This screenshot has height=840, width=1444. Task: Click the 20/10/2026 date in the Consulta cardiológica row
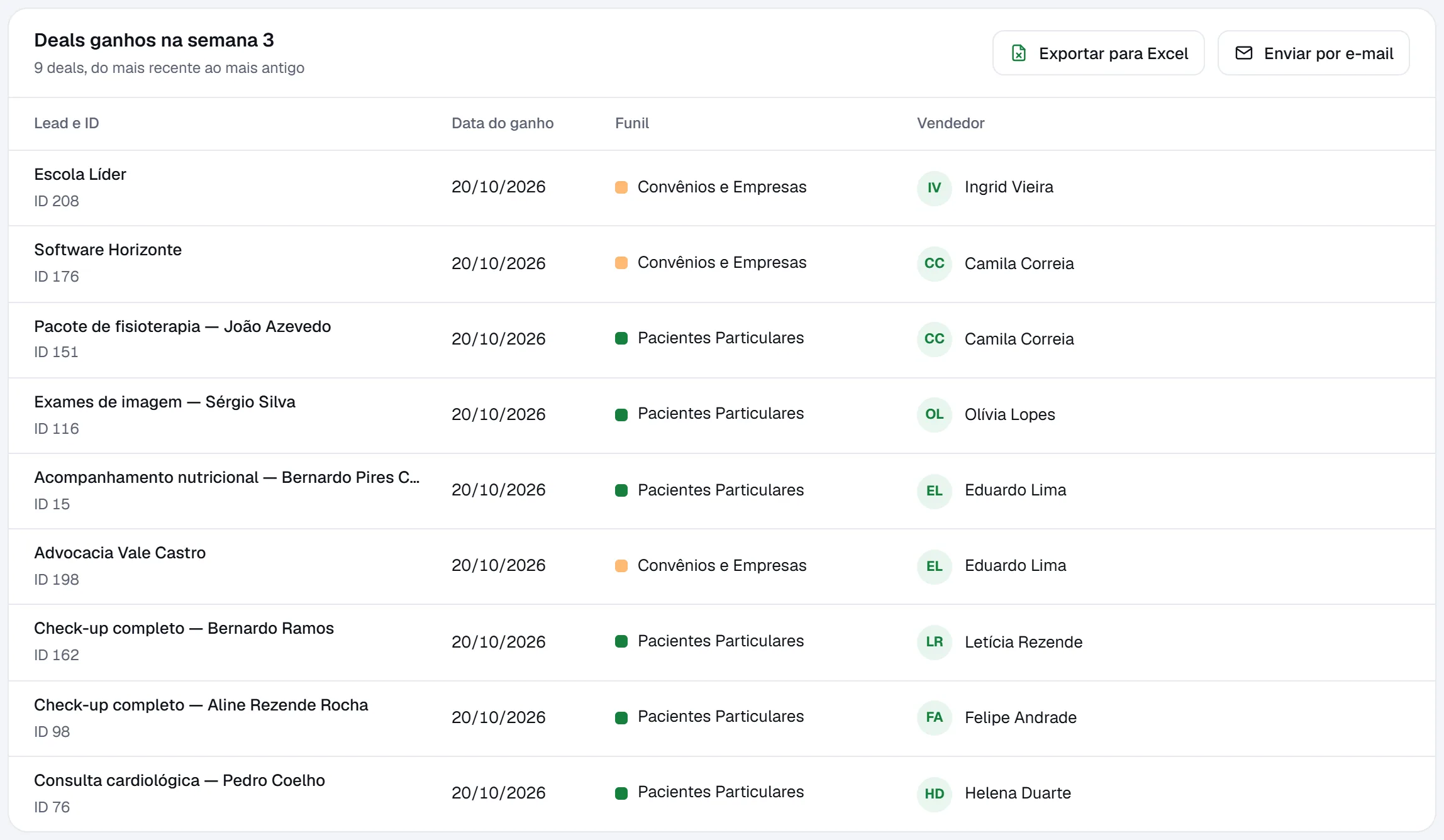(499, 793)
